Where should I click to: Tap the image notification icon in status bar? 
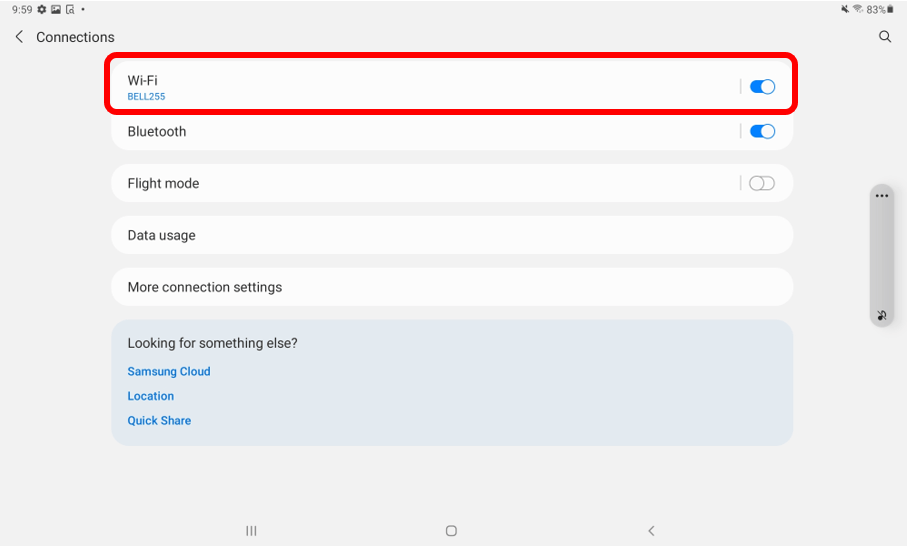(x=56, y=9)
